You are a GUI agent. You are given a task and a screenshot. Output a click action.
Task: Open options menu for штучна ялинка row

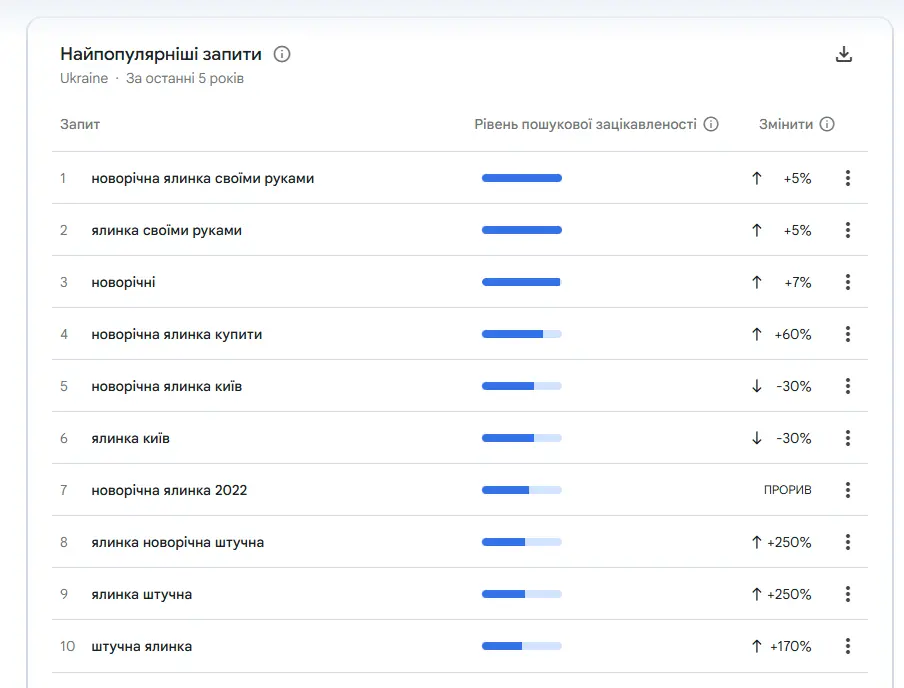click(x=847, y=646)
